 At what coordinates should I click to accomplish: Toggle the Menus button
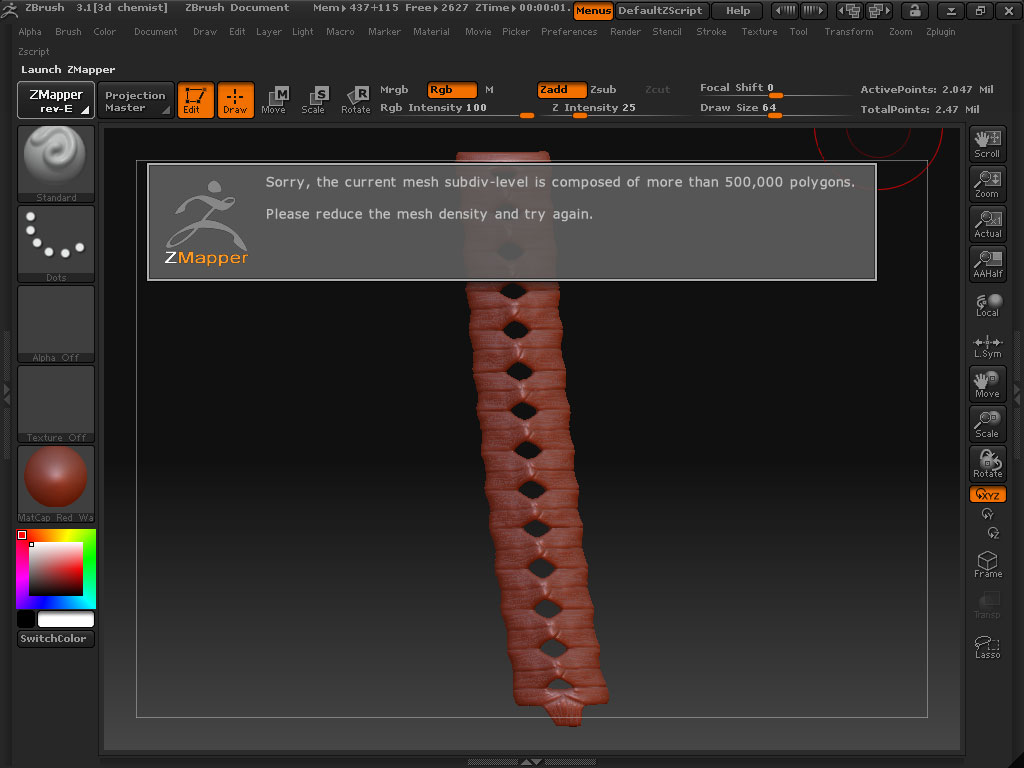(593, 10)
